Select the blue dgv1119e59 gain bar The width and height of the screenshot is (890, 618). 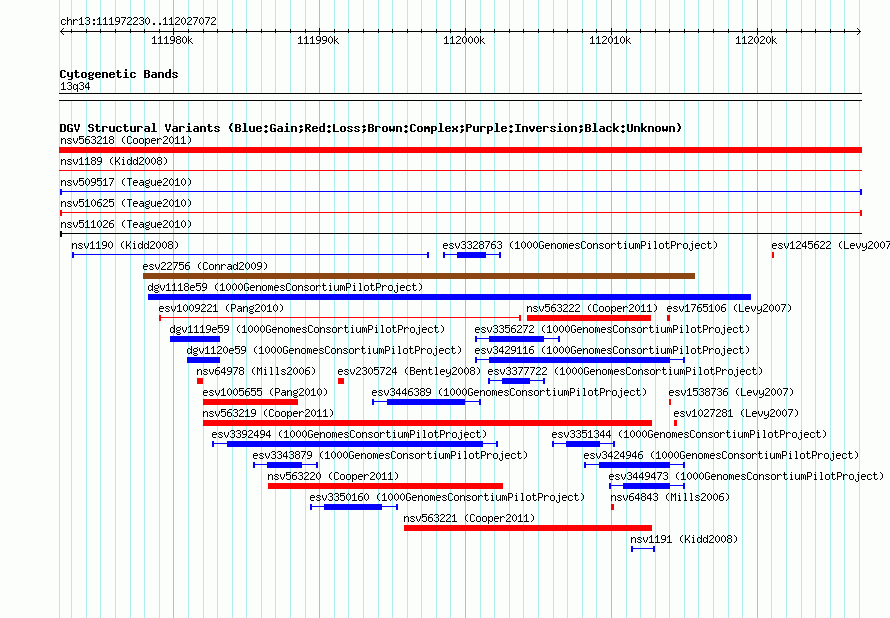pos(195,339)
